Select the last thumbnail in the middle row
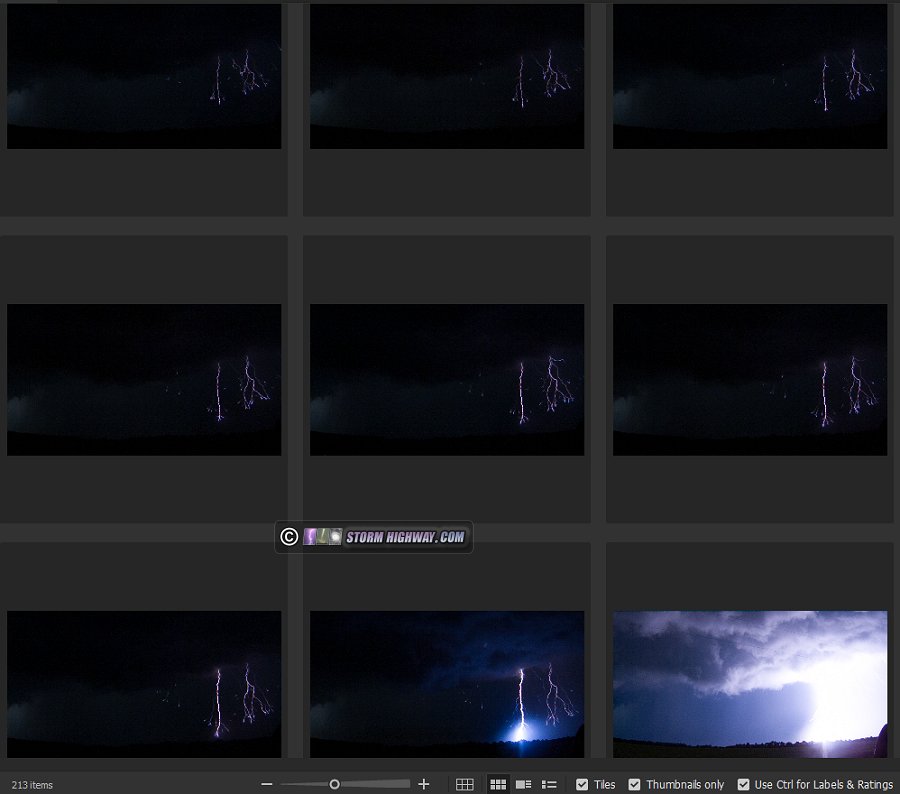Viewport: 900px width, 794px height. pyautogui.click(x=750, y=379)
